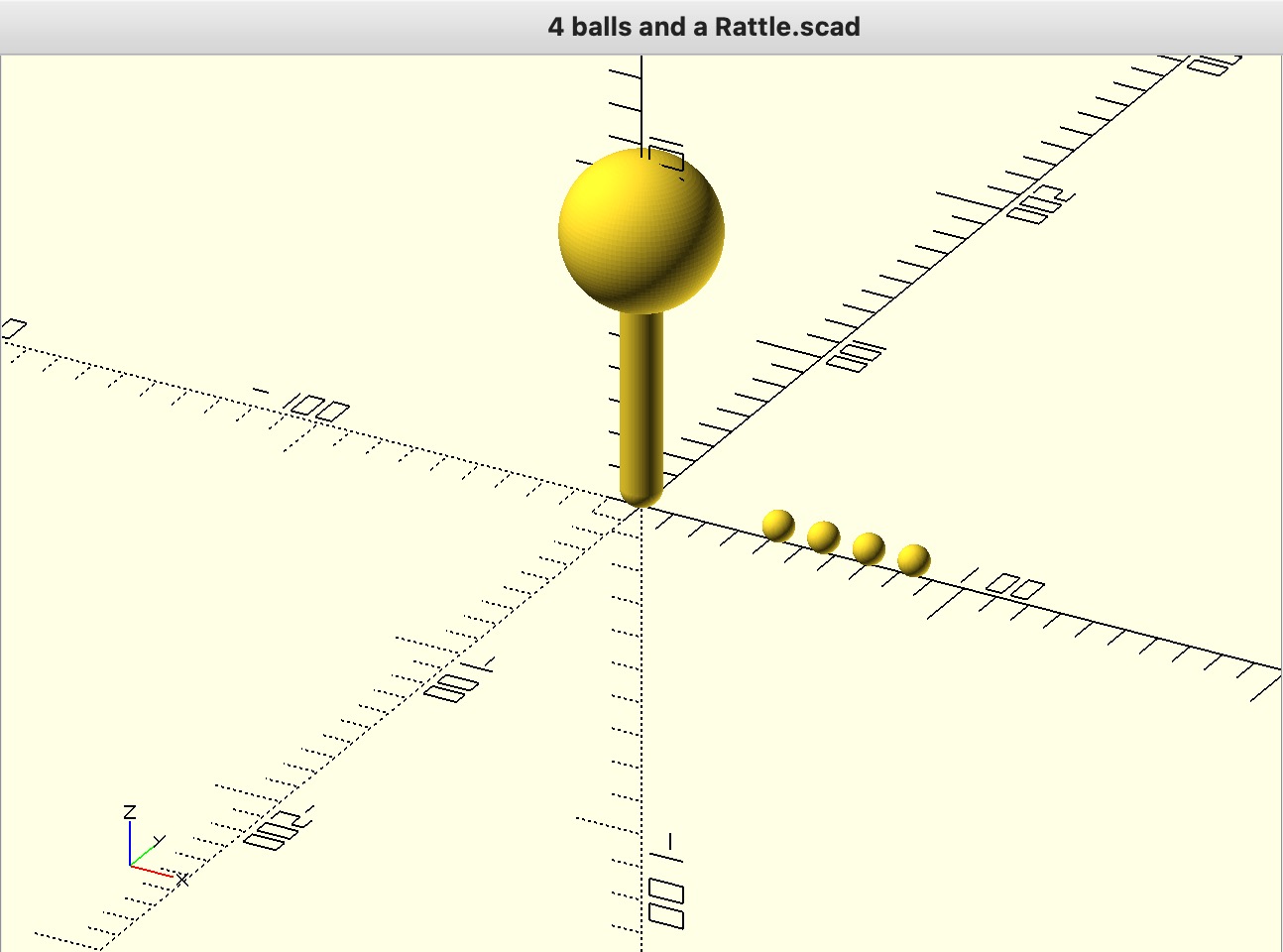This screenshot has width=1283, height=952.
Task: Click the scale label beside the sphere's top
Action: pos(665,156)
